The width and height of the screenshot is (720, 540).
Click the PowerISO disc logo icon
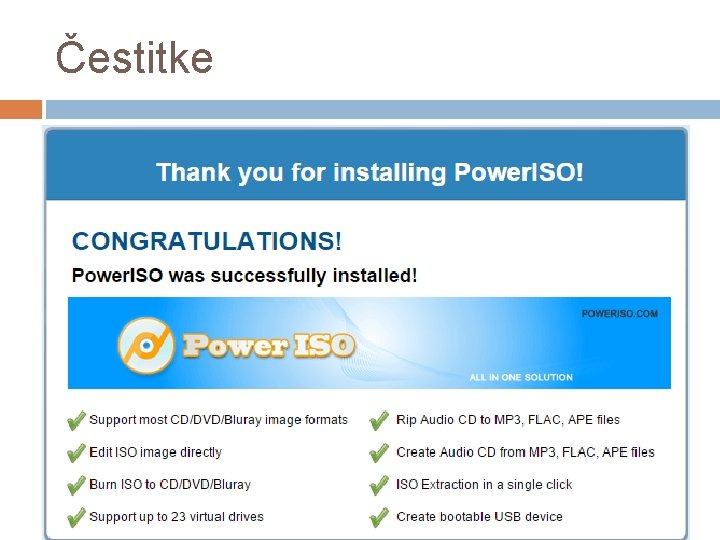tap(146, 345)
